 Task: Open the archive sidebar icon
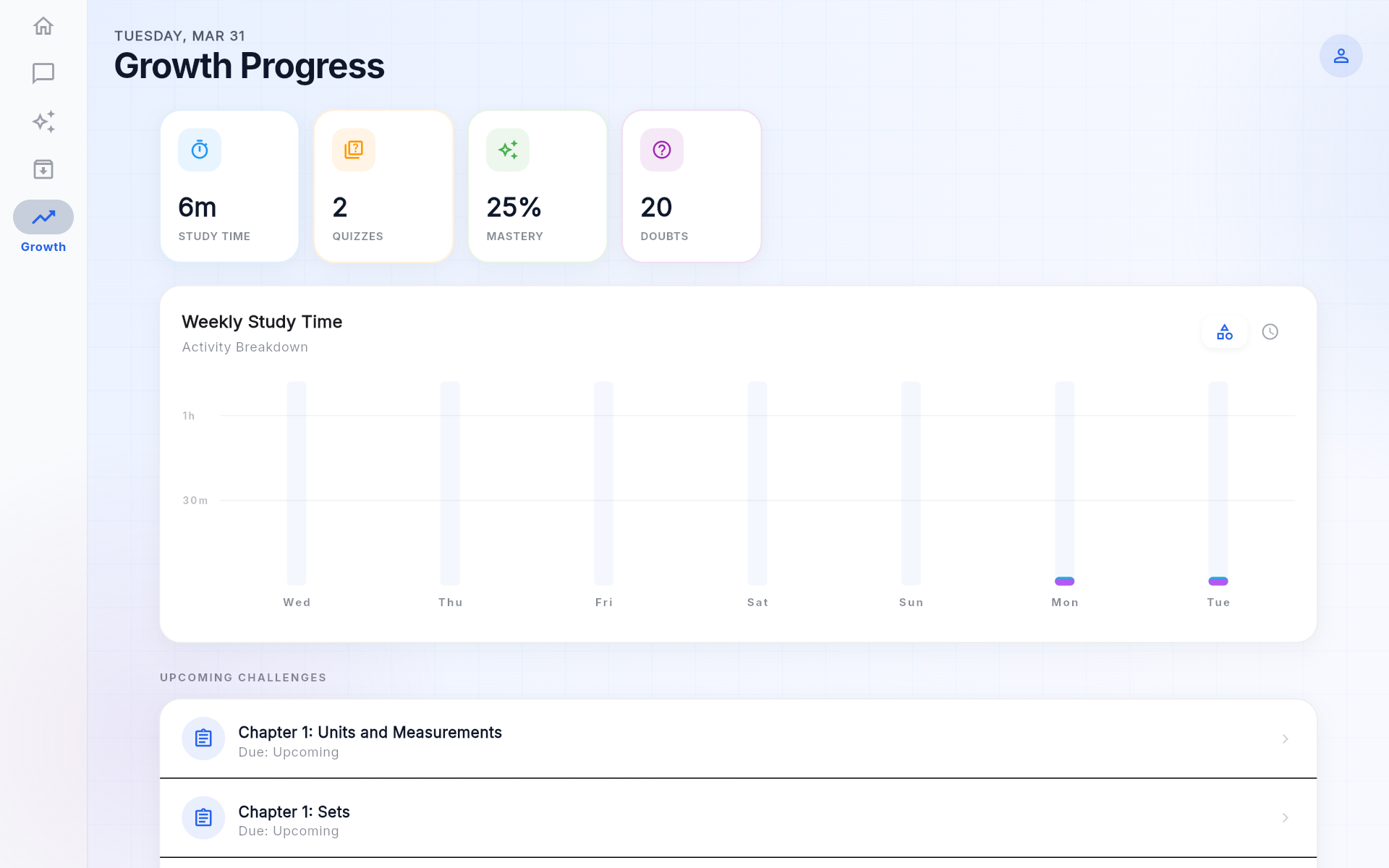tap(43, 169)
